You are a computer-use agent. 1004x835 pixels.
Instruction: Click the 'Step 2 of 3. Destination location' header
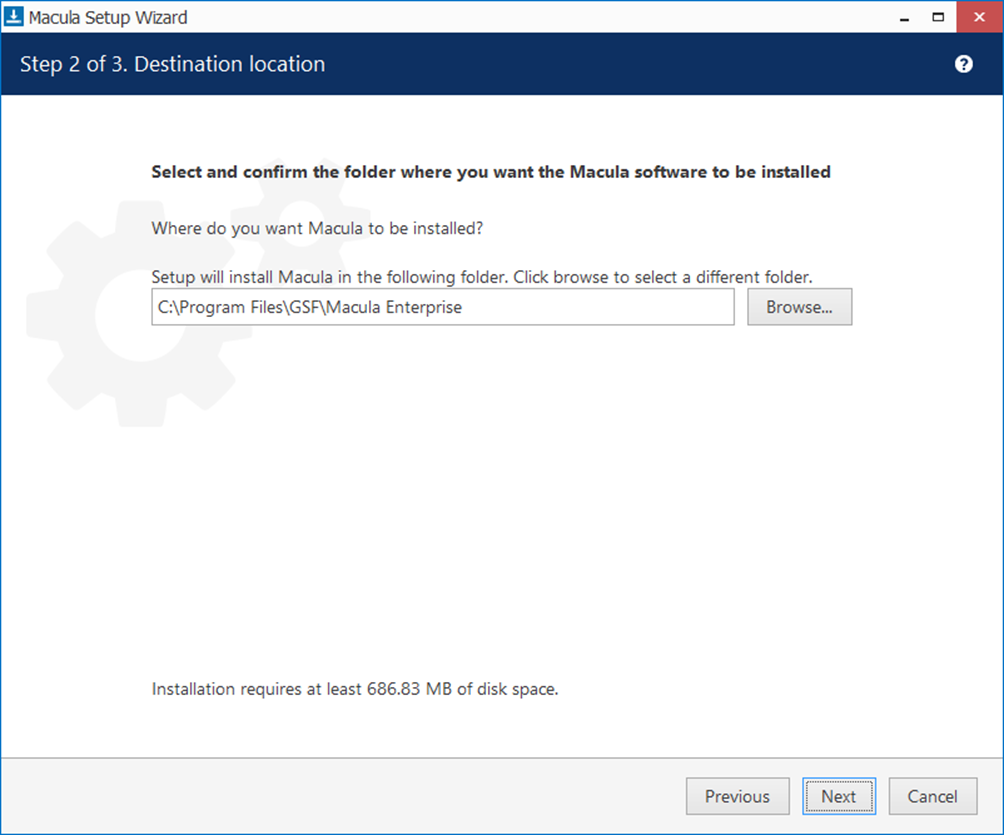click(172, 64)
